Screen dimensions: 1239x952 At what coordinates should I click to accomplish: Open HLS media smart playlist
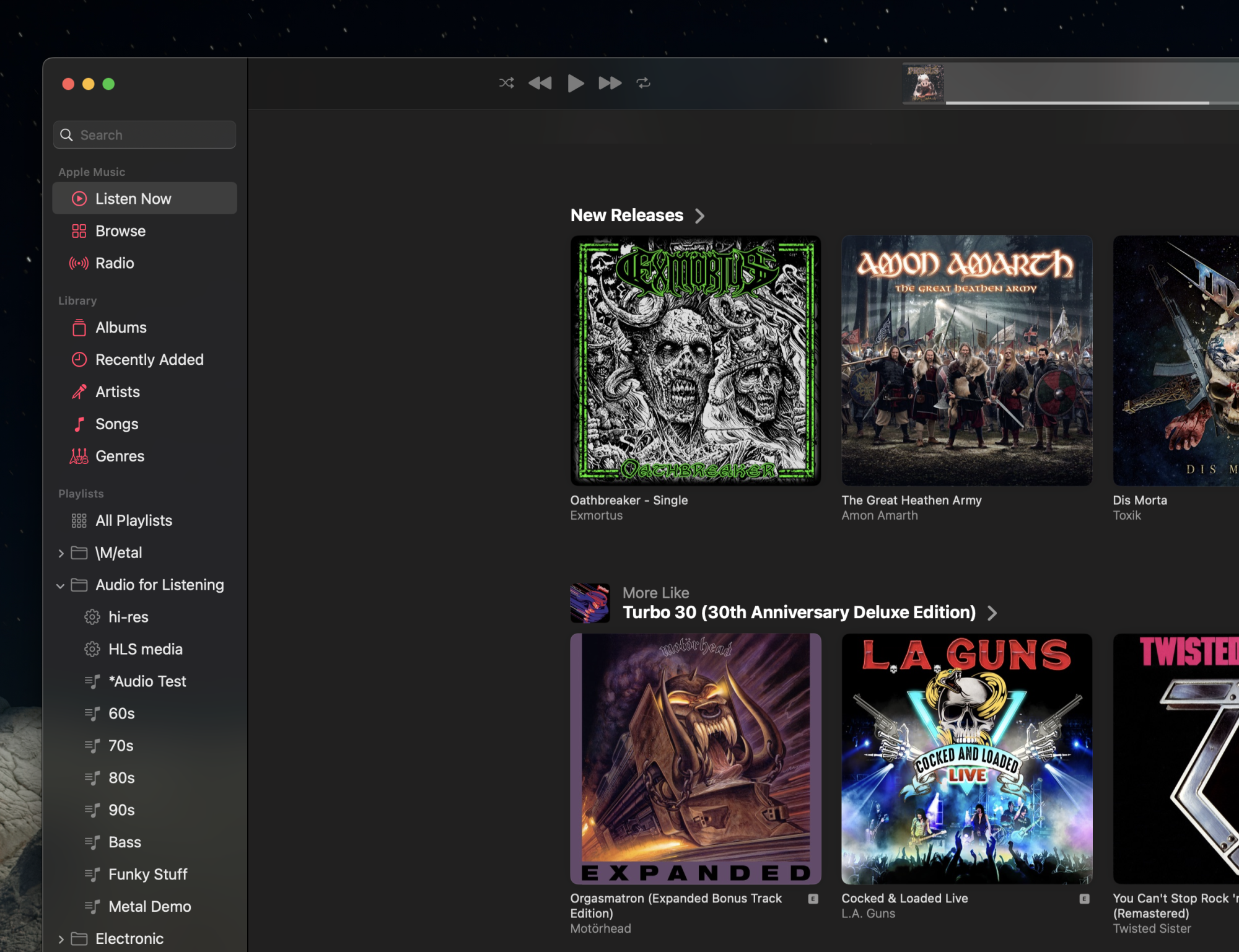pos(145,649)
